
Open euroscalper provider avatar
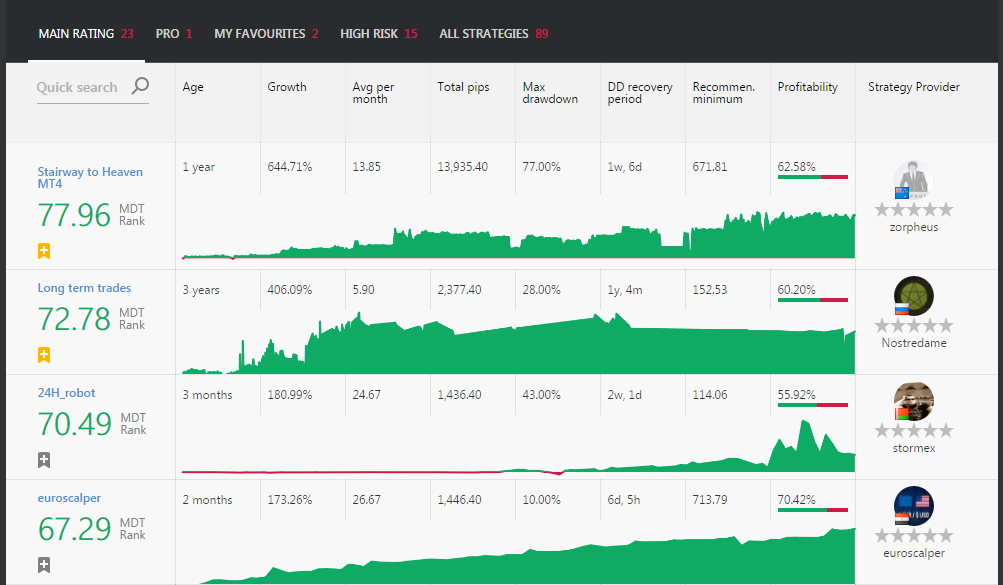[x=913, y=506]
